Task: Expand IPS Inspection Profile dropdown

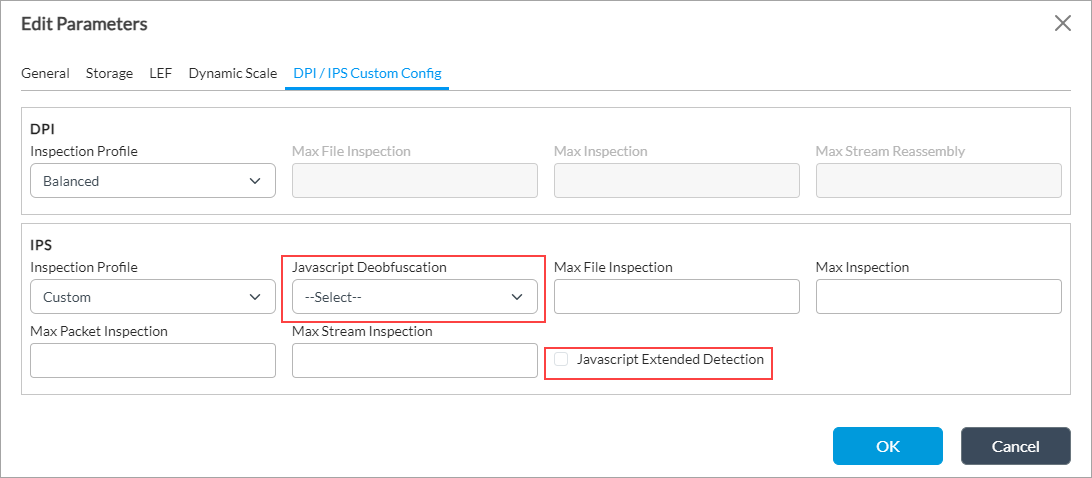Action: [x=152, y=297]
